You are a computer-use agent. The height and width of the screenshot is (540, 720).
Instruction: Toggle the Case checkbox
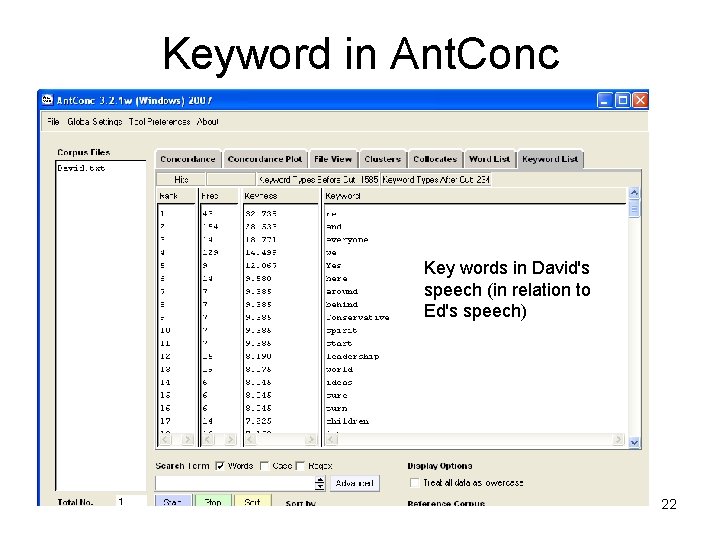[264, 466]
